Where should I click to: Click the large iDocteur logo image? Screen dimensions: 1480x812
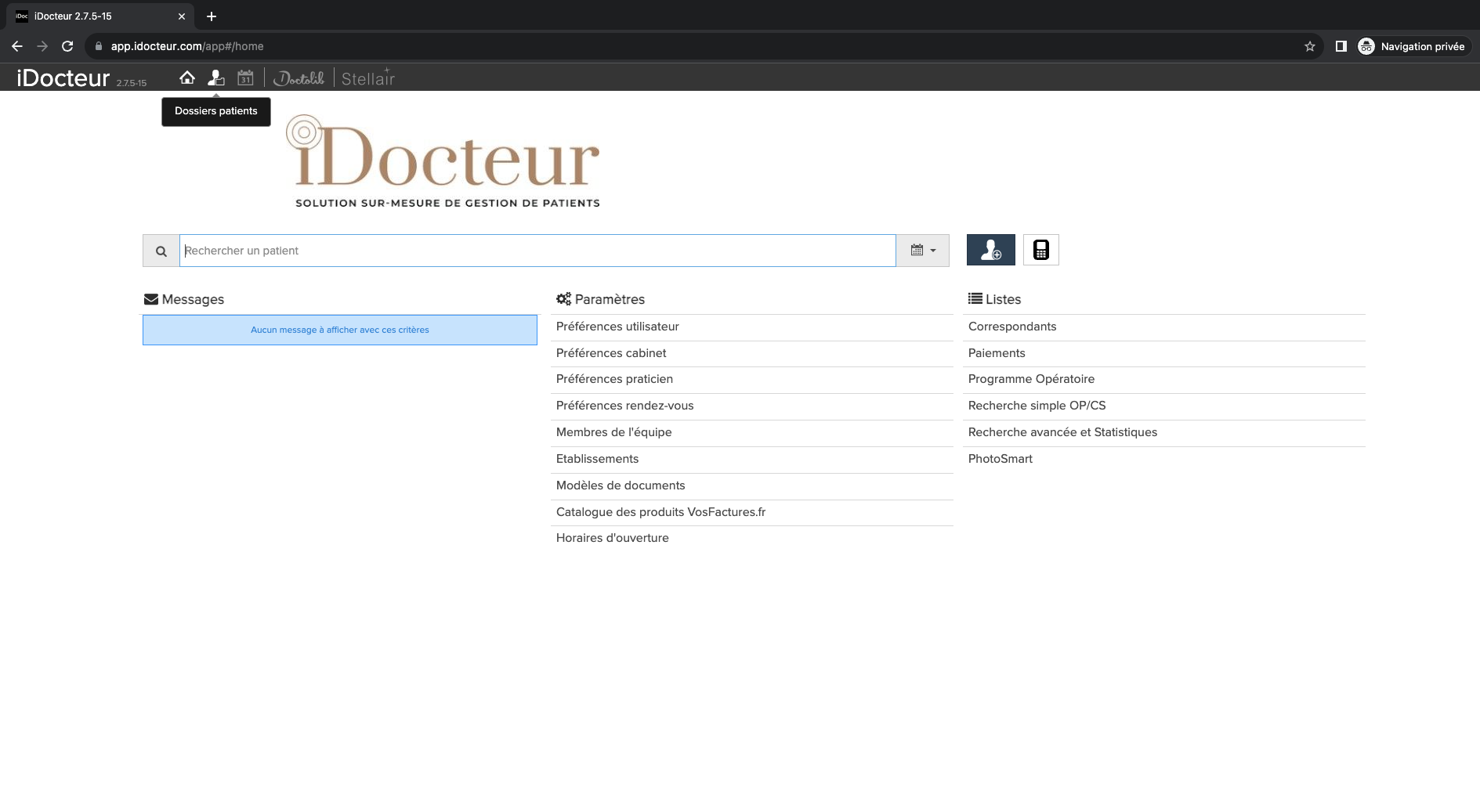tap(443, 161)
